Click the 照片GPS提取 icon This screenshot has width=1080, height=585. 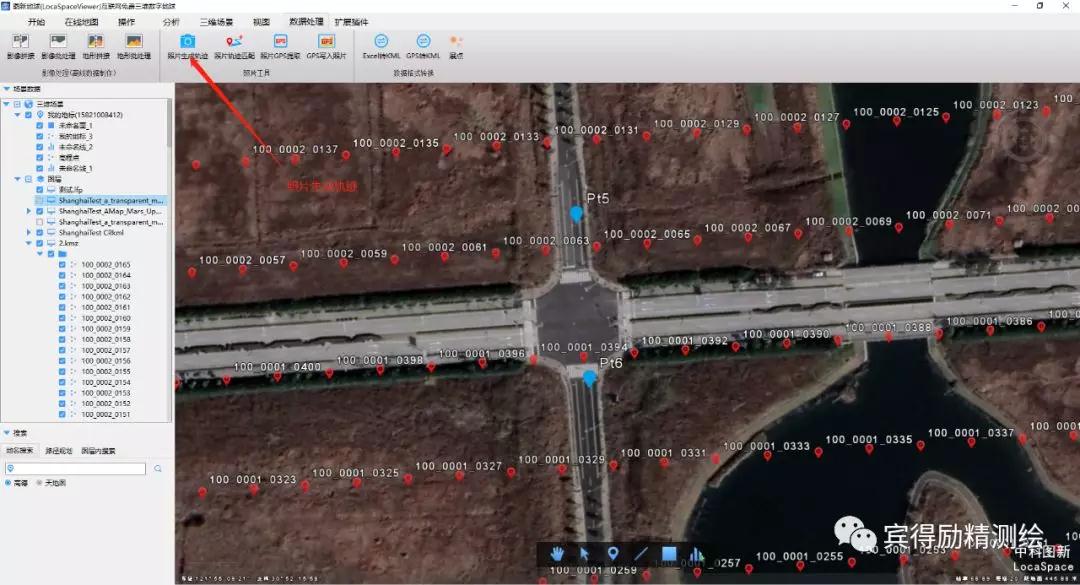280,42
